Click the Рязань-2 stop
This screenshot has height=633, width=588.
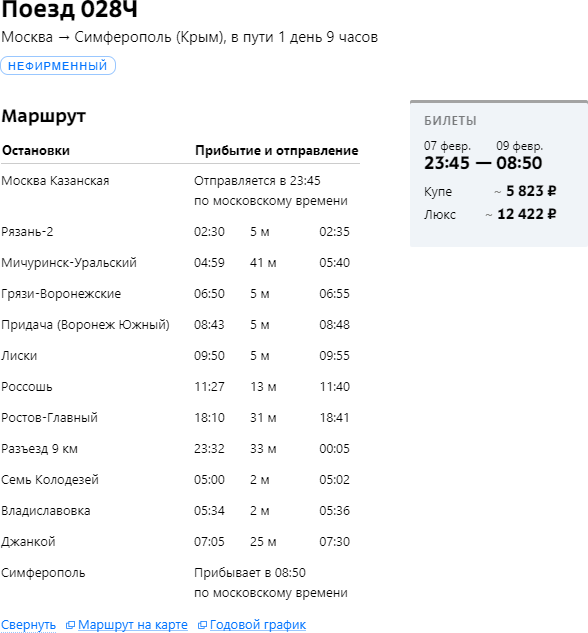tap(27, 232)
